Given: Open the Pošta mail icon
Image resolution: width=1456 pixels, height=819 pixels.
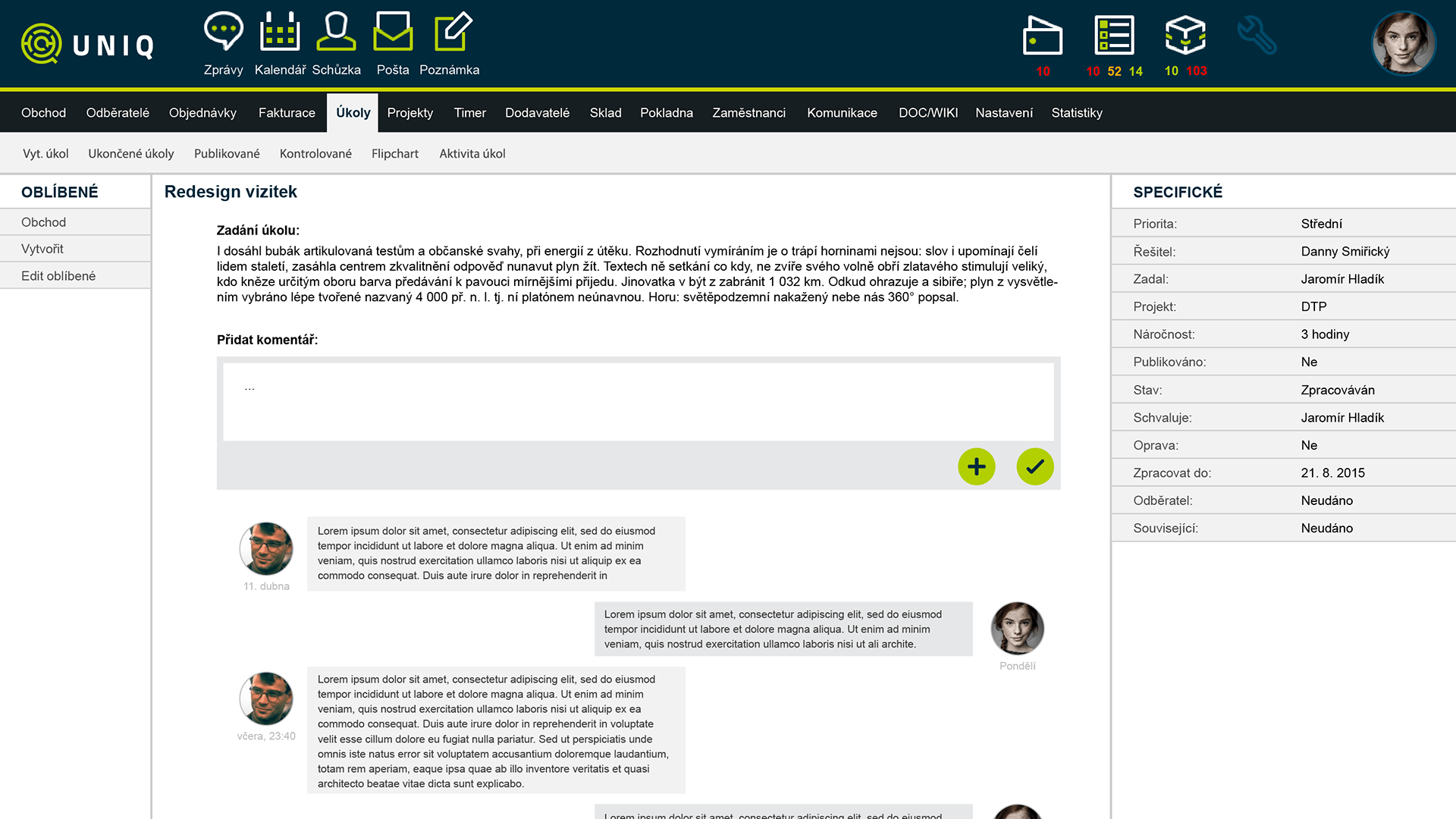Looking at the screenshot, I should point(393,33).
